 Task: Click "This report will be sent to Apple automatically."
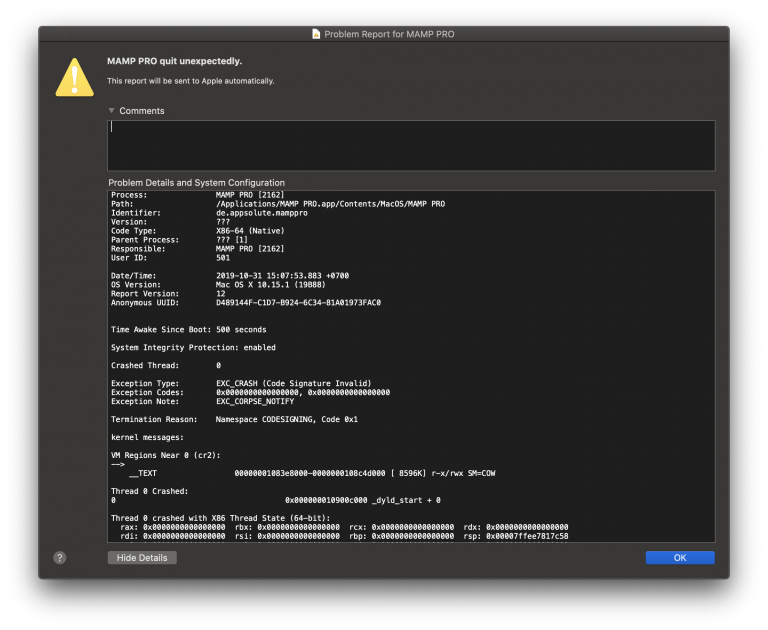191,81
